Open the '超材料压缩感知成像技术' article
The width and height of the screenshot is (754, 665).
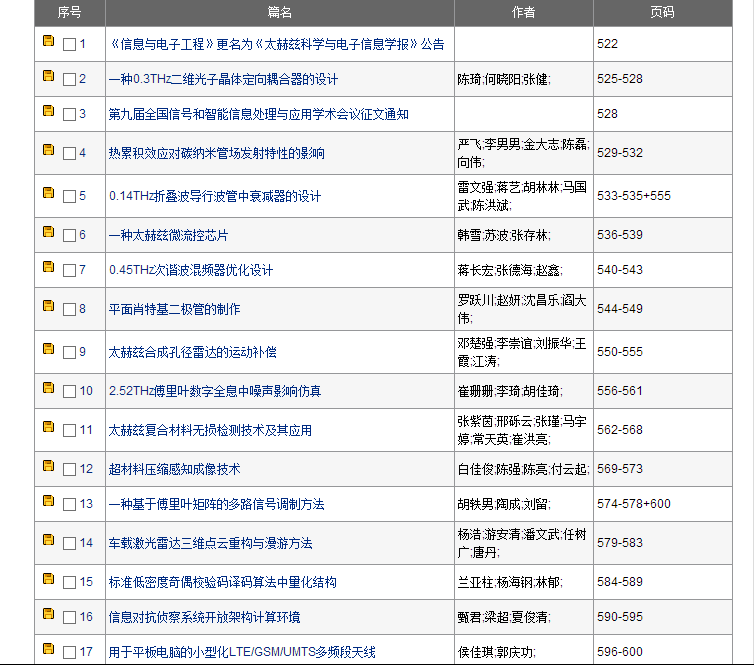click(174, 469)
